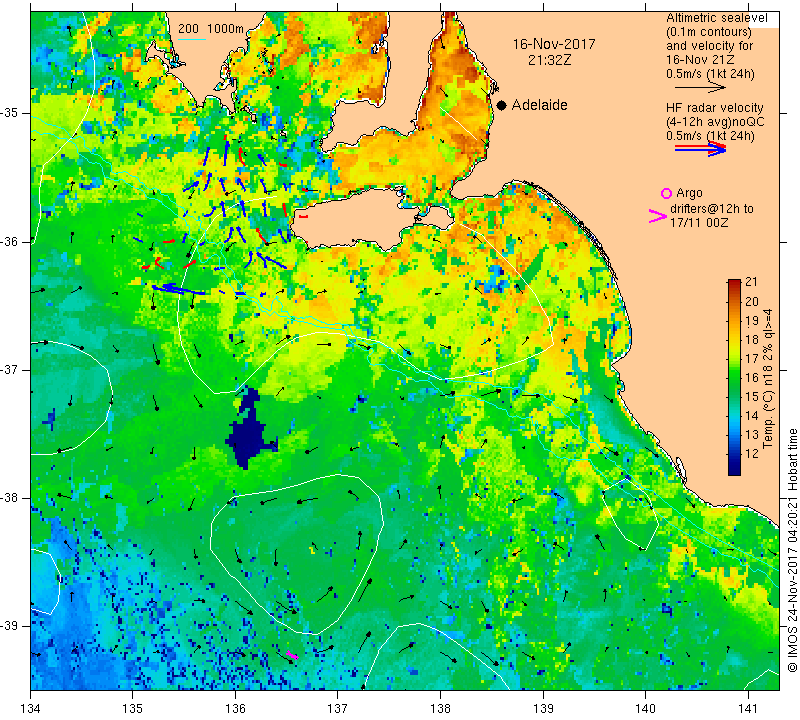Viewport: 800px width, 720px height.
Task: Click the dark blue bottom of the color bar
Action: [x=734, y=469]
